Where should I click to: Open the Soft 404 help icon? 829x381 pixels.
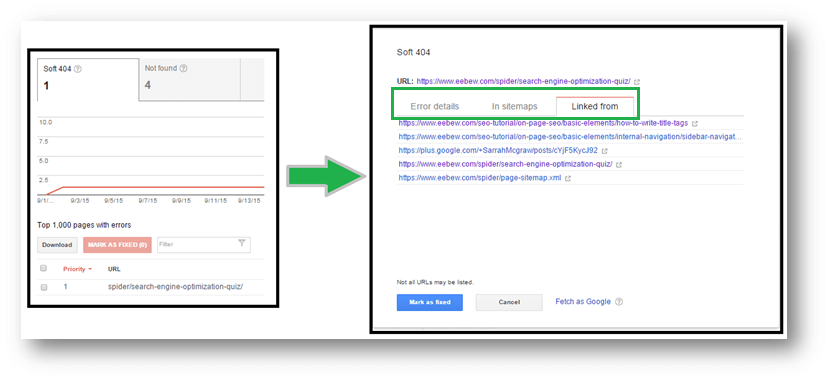point(78,69)
